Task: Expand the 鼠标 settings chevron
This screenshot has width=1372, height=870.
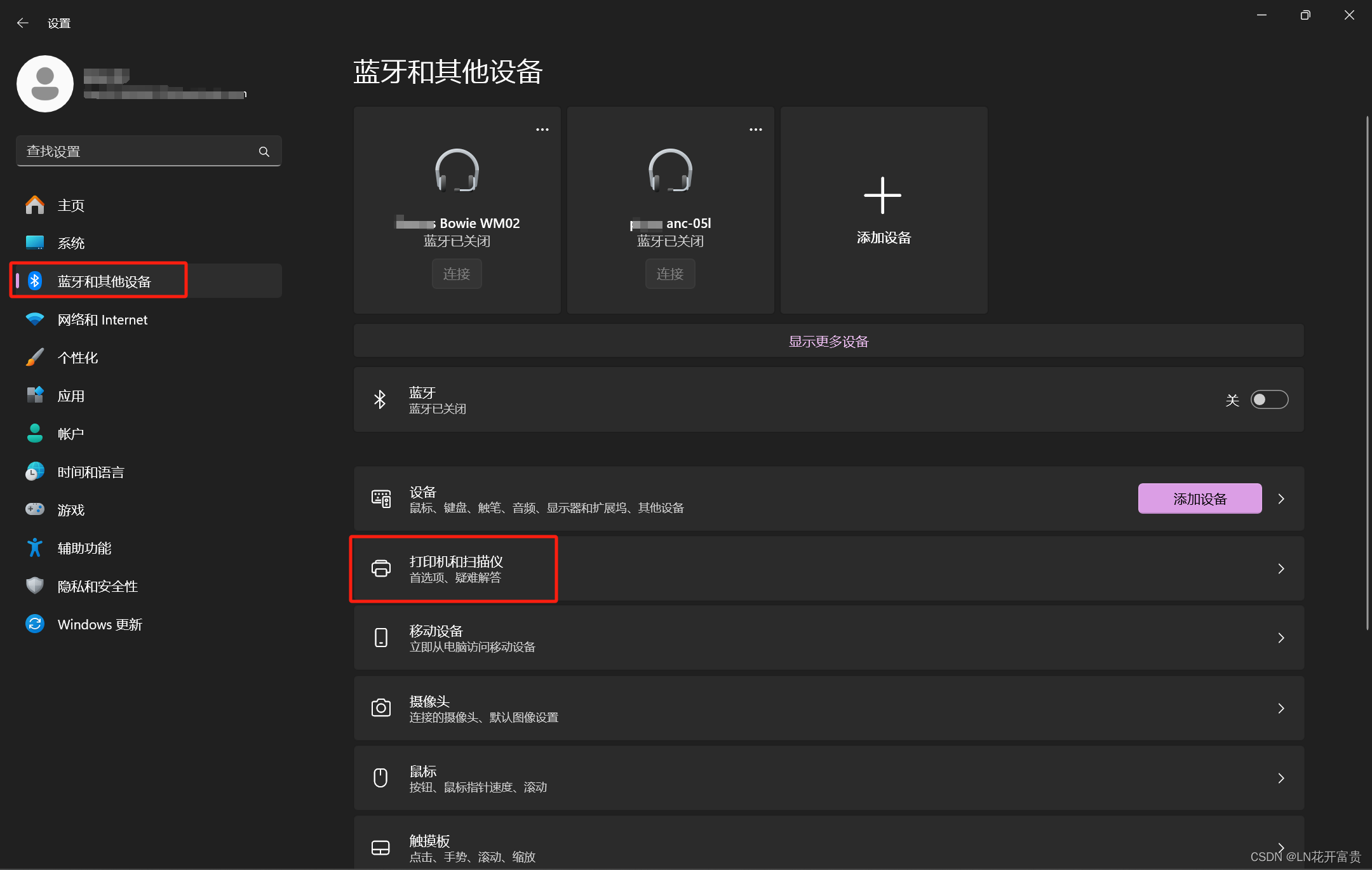Action: point(1281,778)
